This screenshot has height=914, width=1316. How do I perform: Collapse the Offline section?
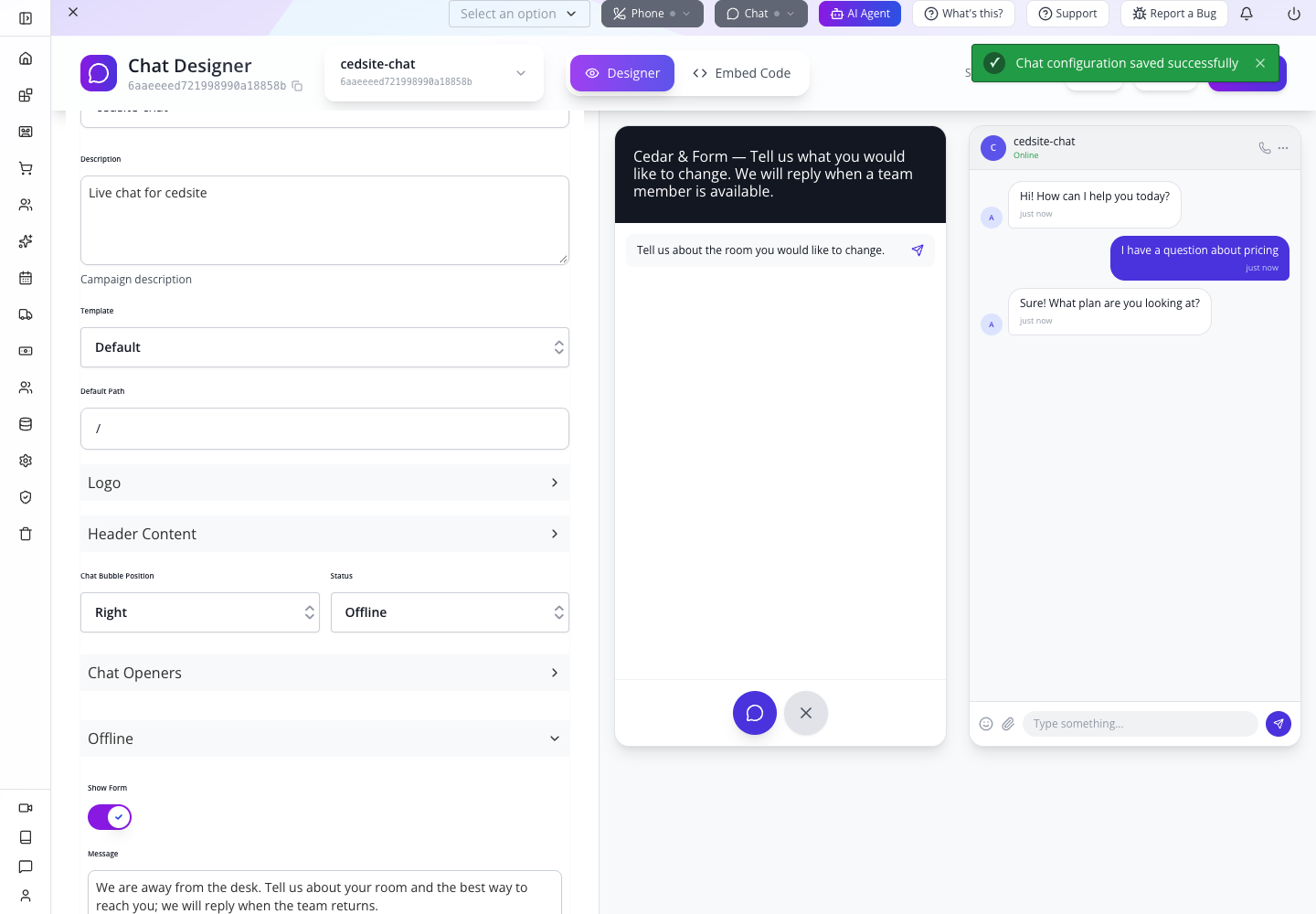tap(324, 739)
